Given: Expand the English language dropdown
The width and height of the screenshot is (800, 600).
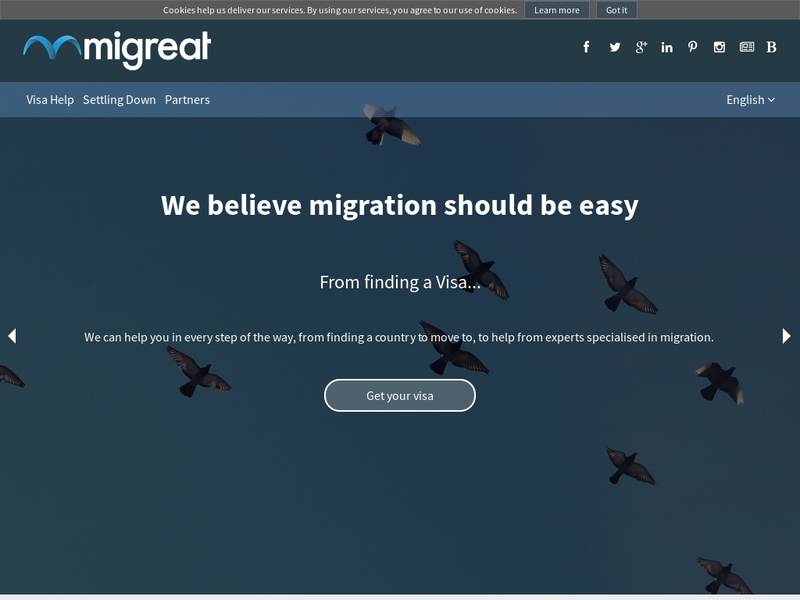Looking at the screenshot, I should pos(751,99).
